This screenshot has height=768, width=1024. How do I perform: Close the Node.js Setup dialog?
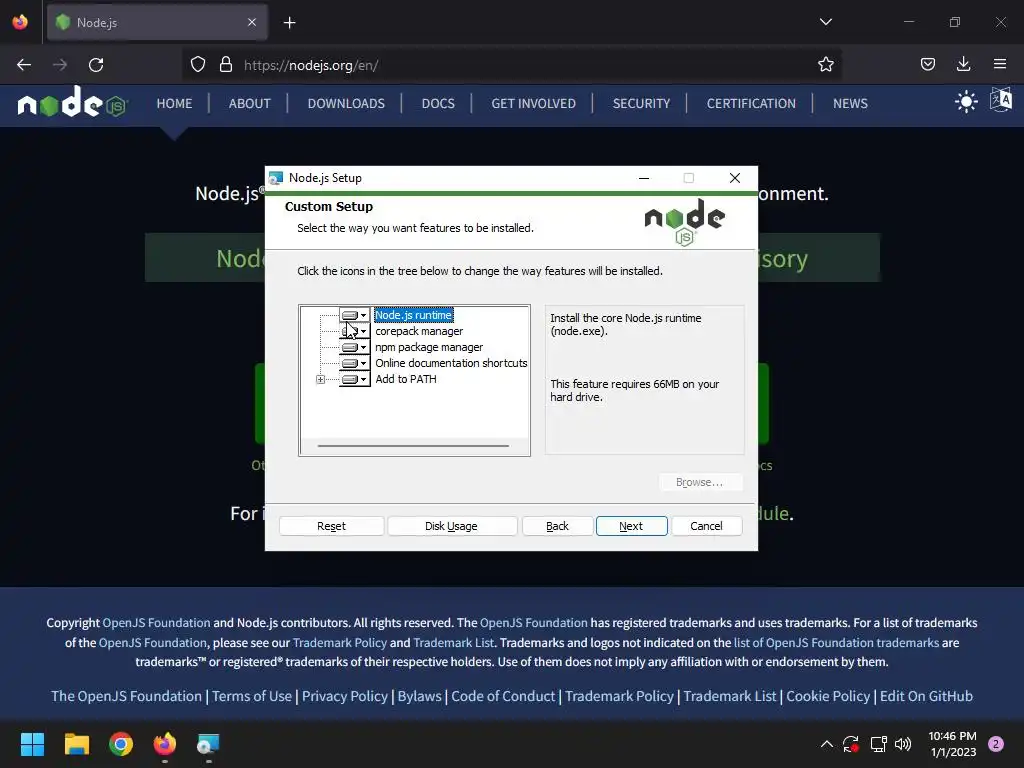[x=735, y=178]
